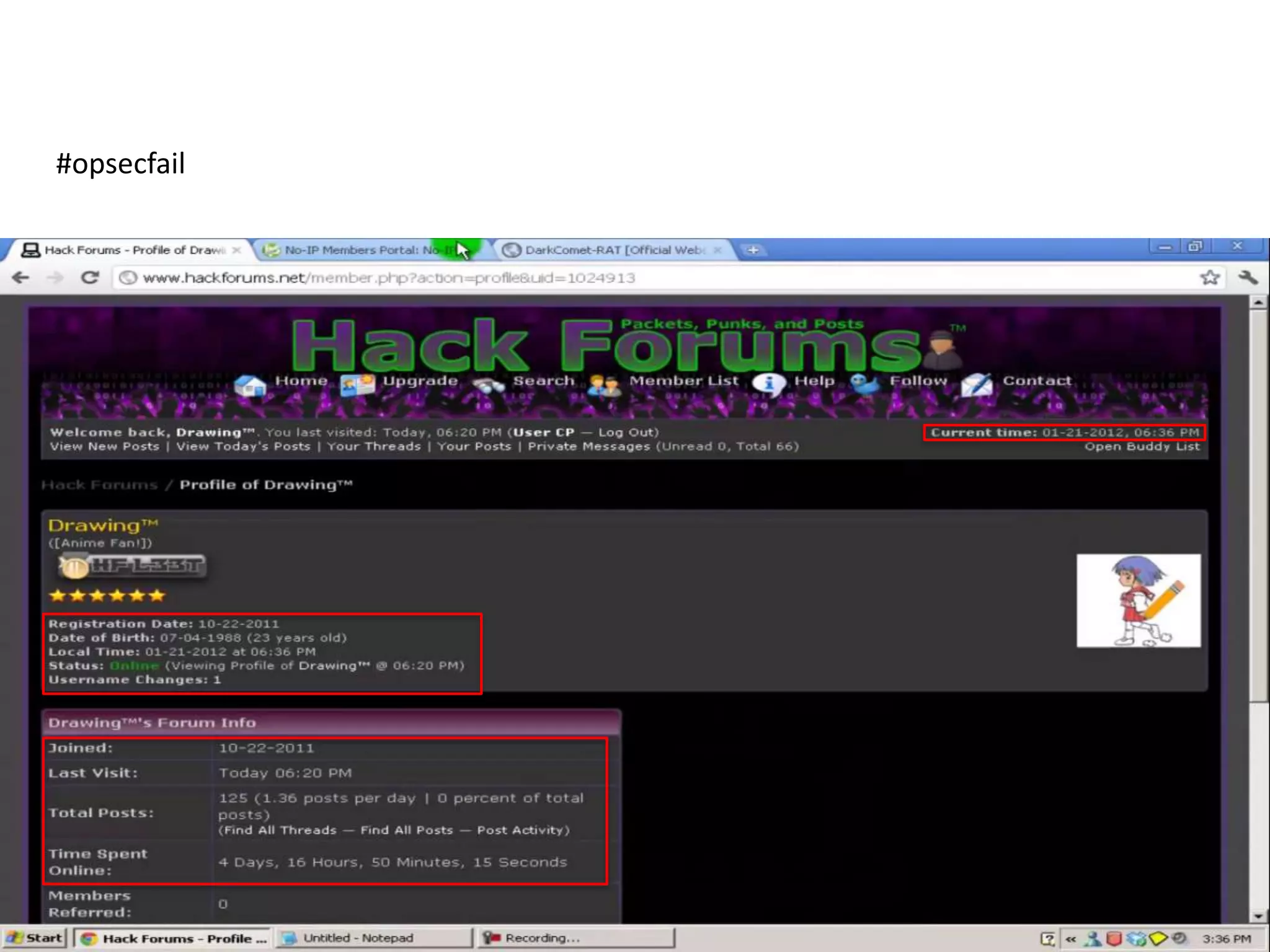Open the Member List page
The width and height of the screenshot is (1270, 952).
point(684,381)
